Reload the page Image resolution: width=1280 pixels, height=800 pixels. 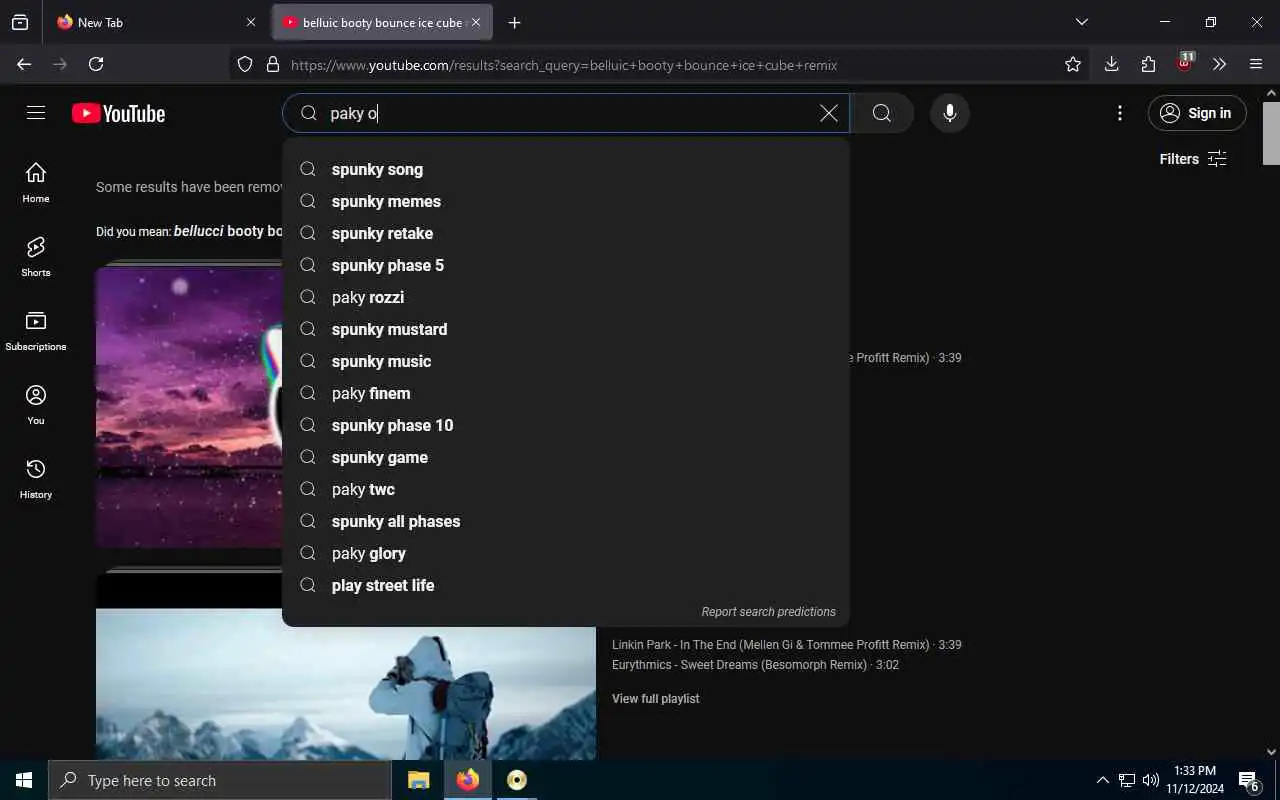pyautogui.click(x=96, y=64)
